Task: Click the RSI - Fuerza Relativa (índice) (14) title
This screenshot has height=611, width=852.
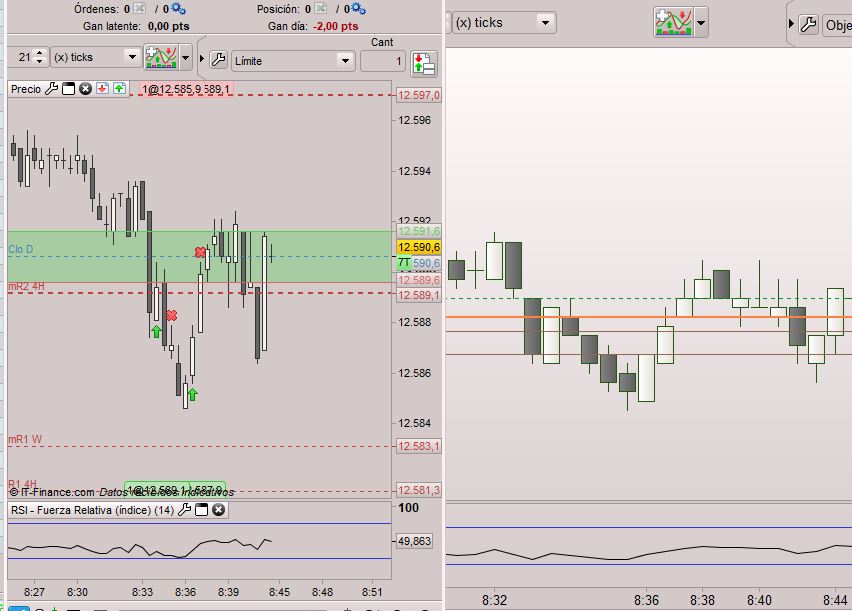Action: point(92,510)
